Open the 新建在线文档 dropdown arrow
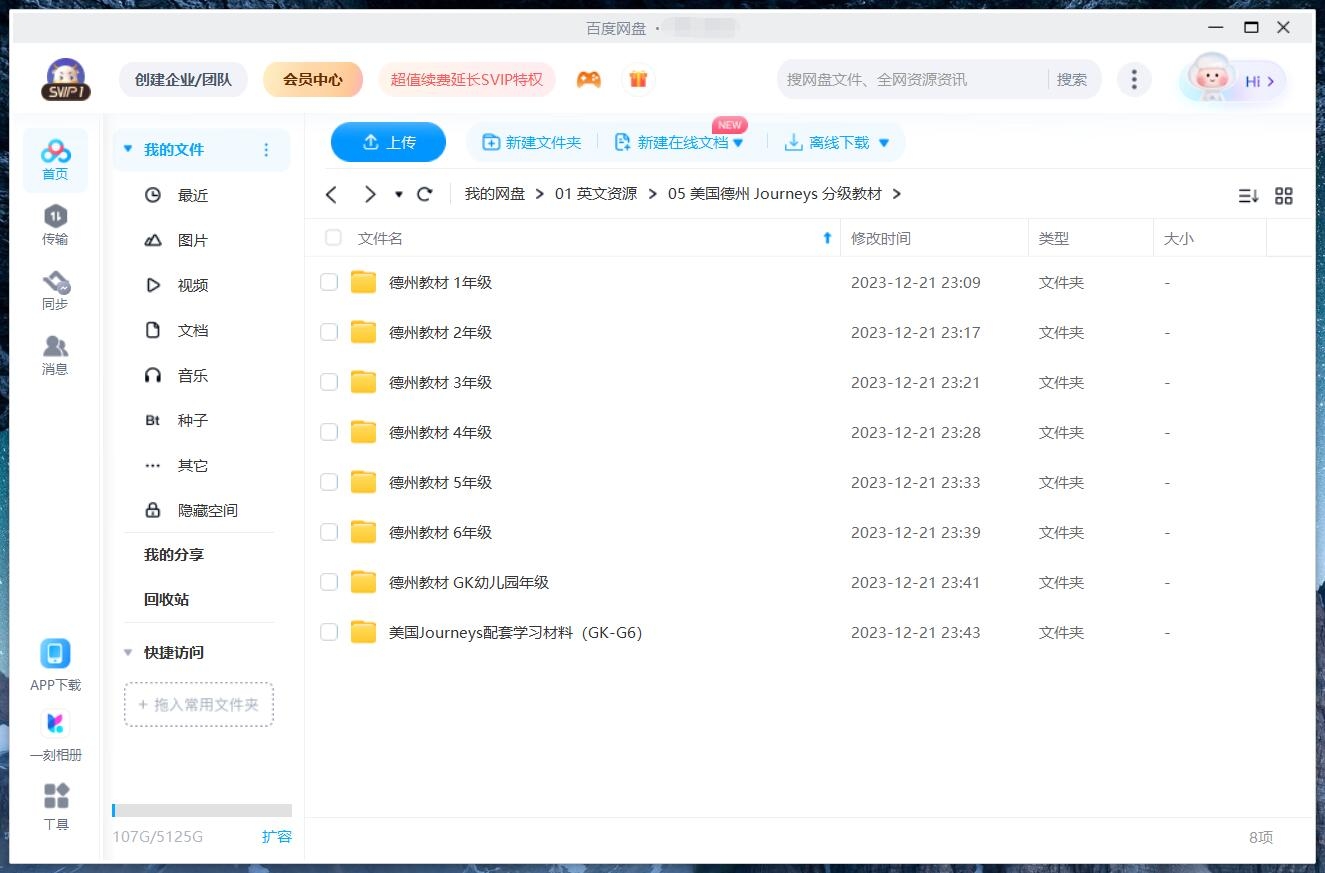 [x=737, y=142]
